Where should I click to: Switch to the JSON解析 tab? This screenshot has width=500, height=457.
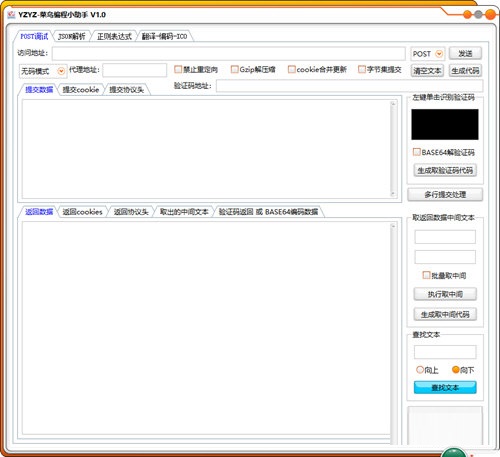click(x=72, y=36)
